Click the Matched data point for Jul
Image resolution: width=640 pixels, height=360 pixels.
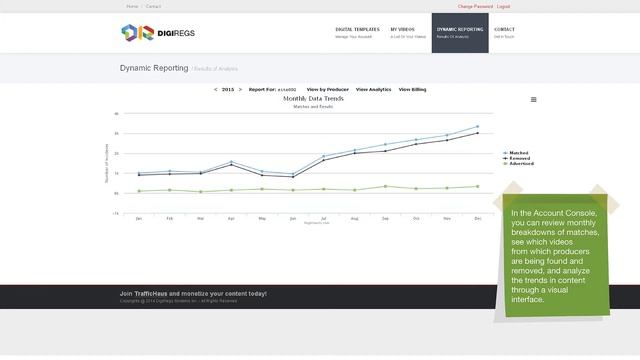[x=324, y=156]
